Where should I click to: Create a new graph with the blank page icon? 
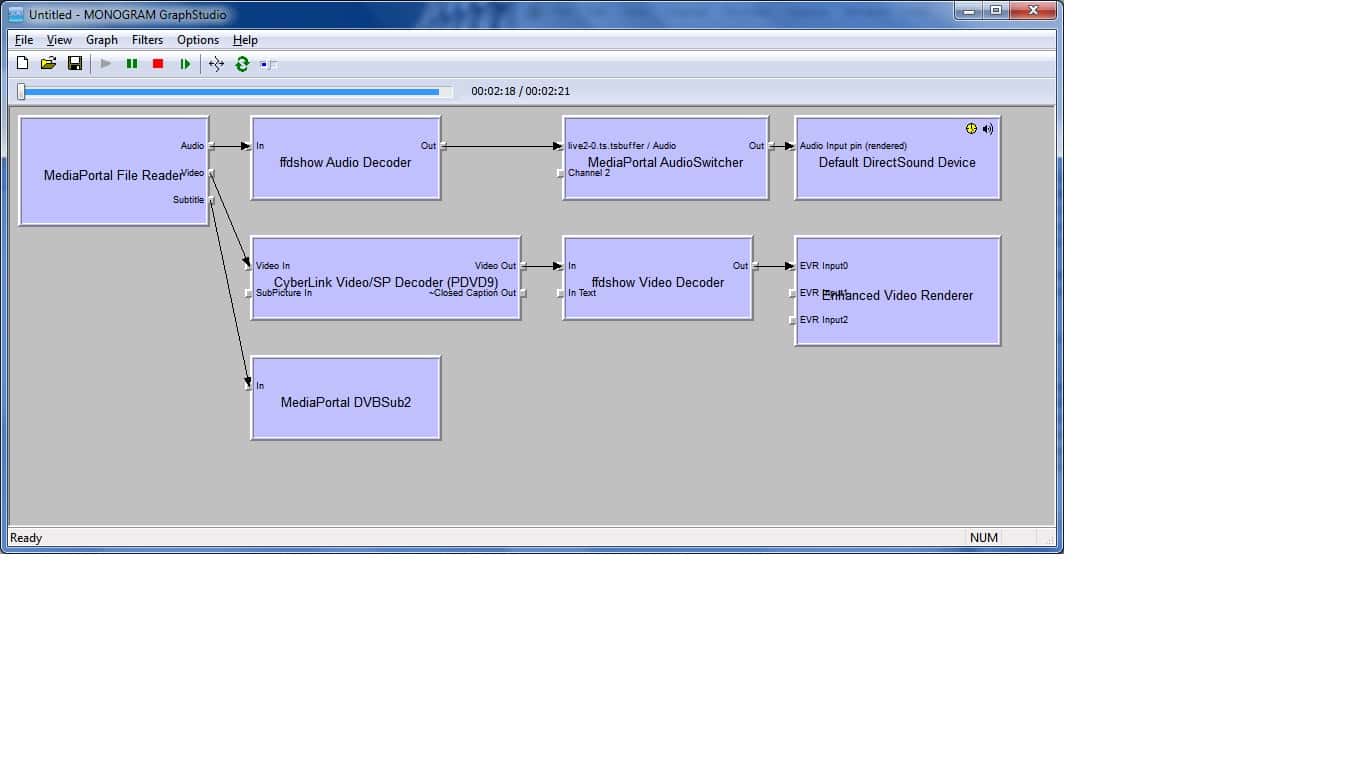pyautogui.click(x=23, y=64)
